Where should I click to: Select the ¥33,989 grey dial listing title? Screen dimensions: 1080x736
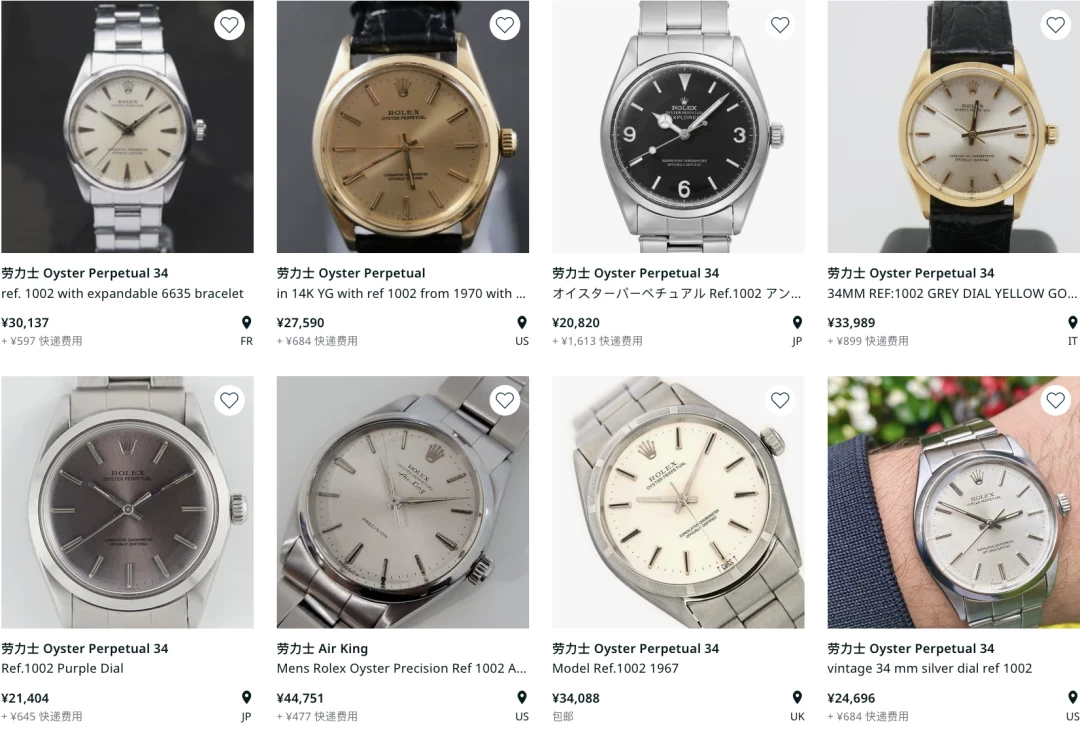pos(953,293)
